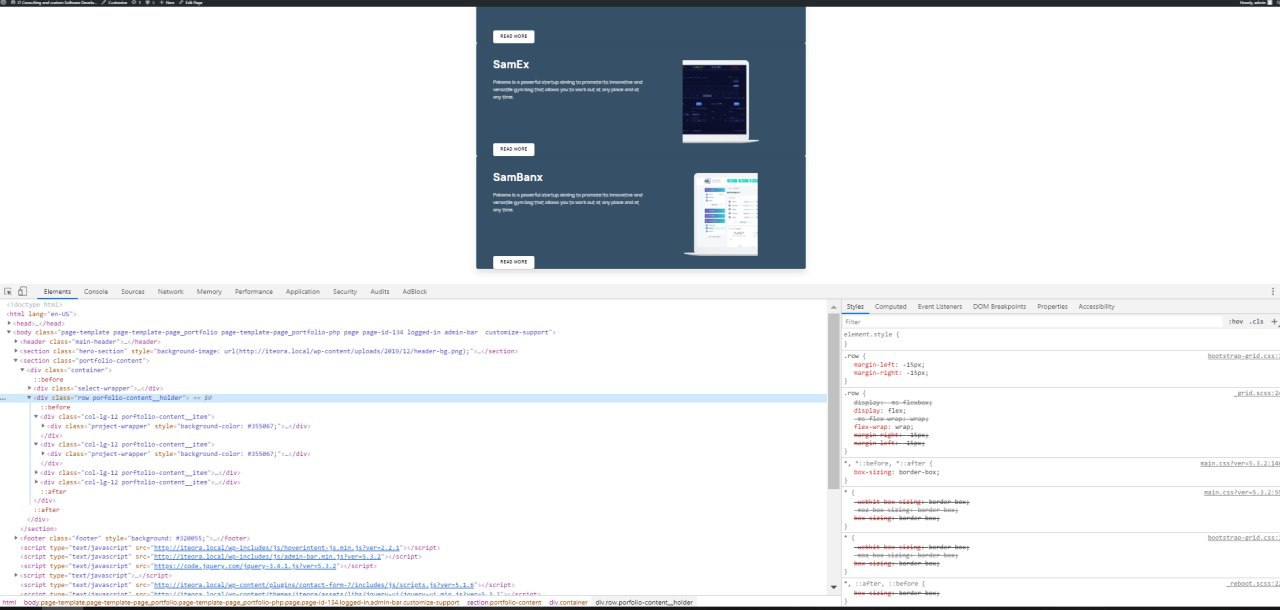
Task: Expand the footer element node
Action: (17, 538)
